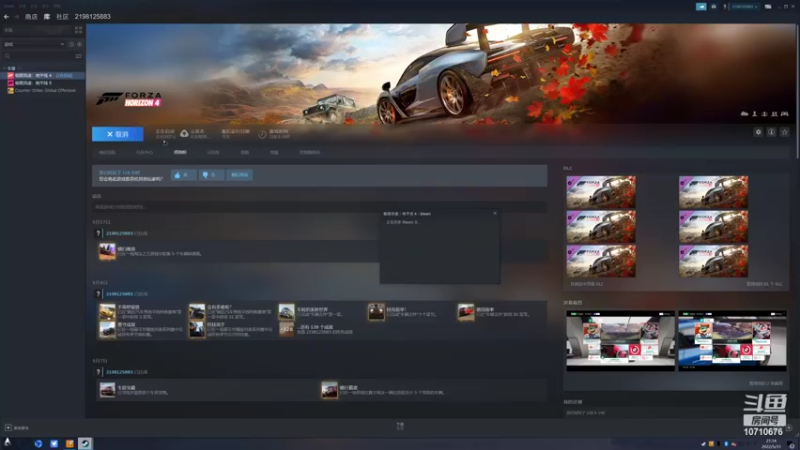Click the blue square app icon in taskbar
The height and width of the screenshot is (450, 800).
tap(54, 443)
